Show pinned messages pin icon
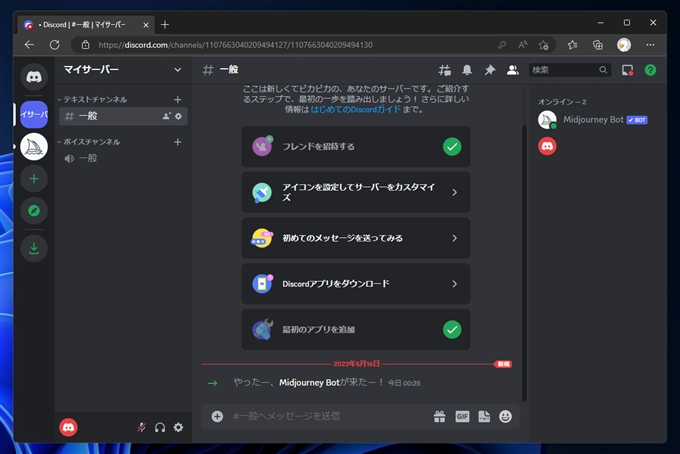This screenshot has height=454, width=680. point(490,70)
